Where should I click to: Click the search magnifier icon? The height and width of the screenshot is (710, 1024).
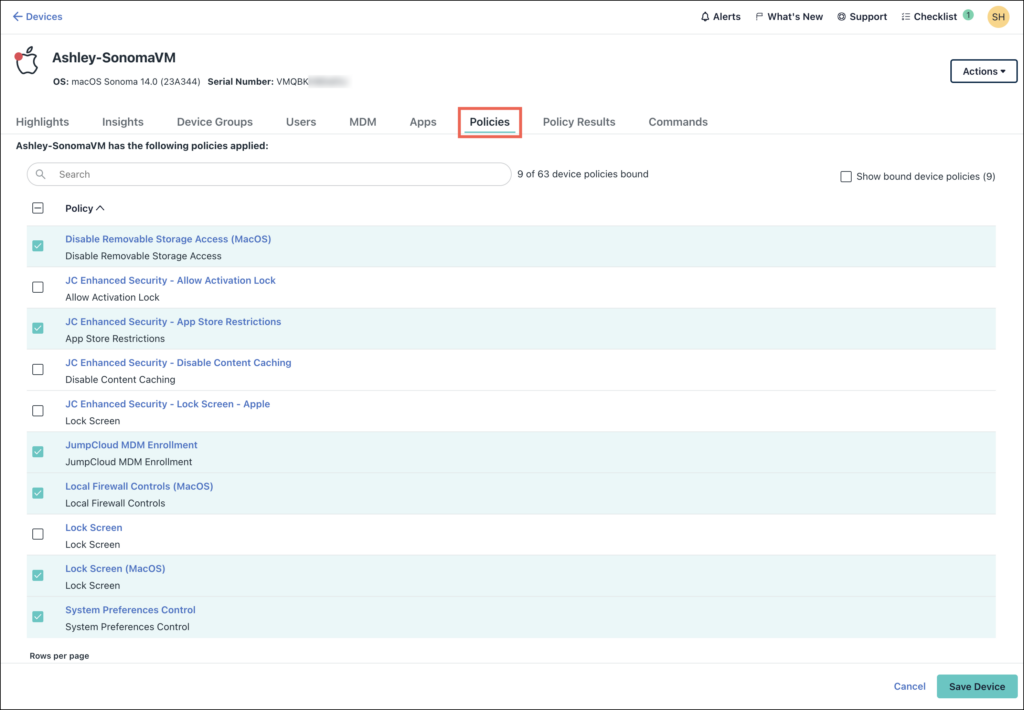42,174
